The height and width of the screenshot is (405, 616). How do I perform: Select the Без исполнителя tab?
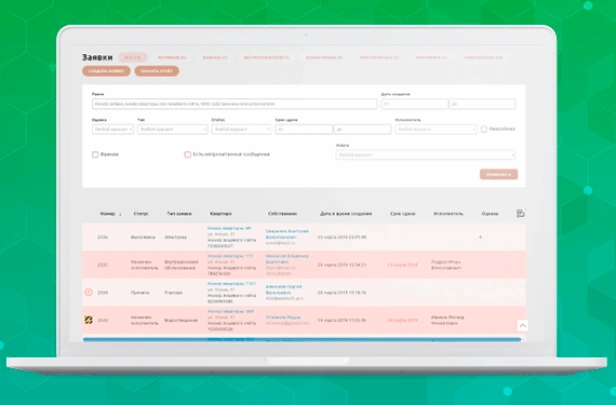pos(270,58)
